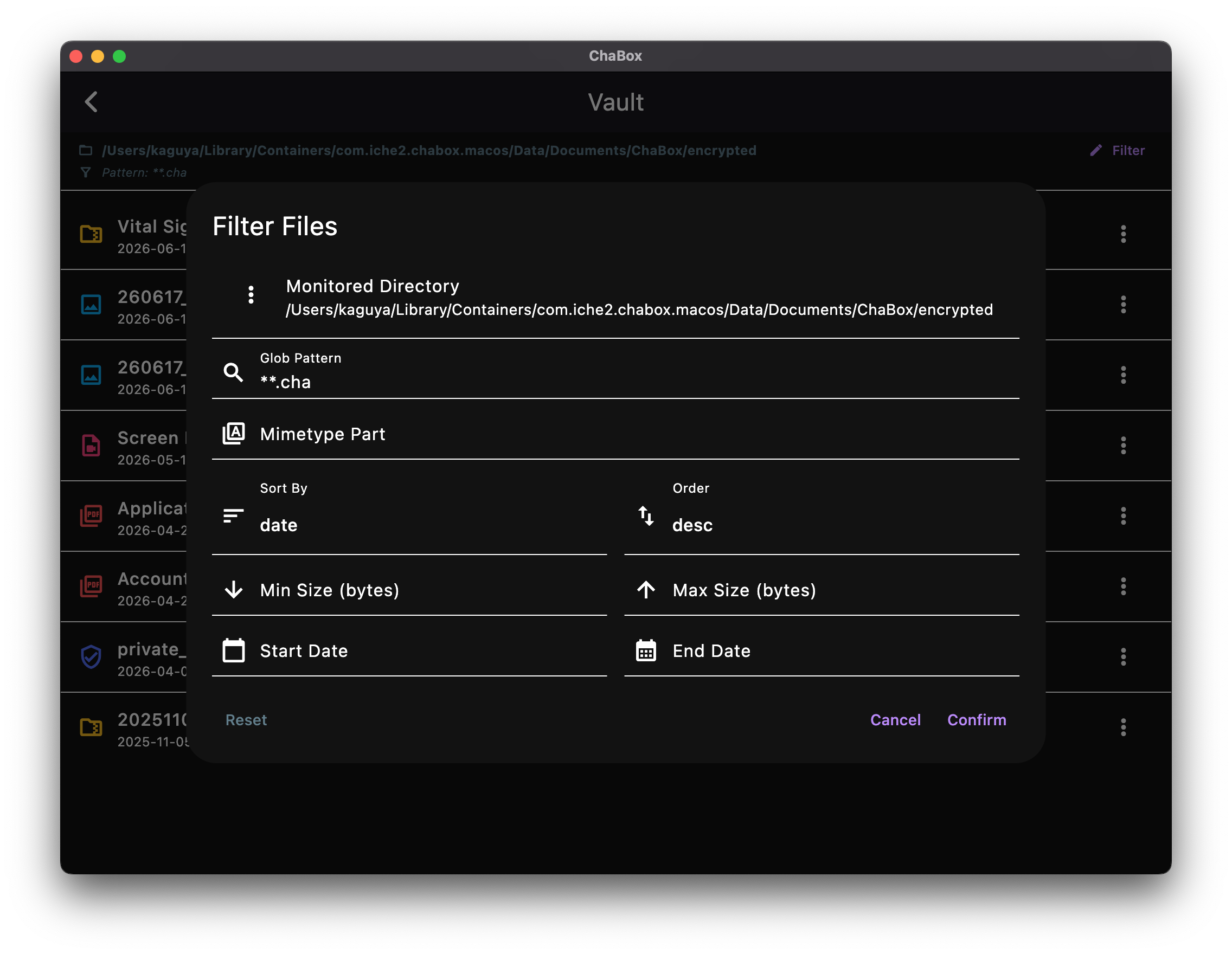Click the Screen video file icon

coord(91,446)
